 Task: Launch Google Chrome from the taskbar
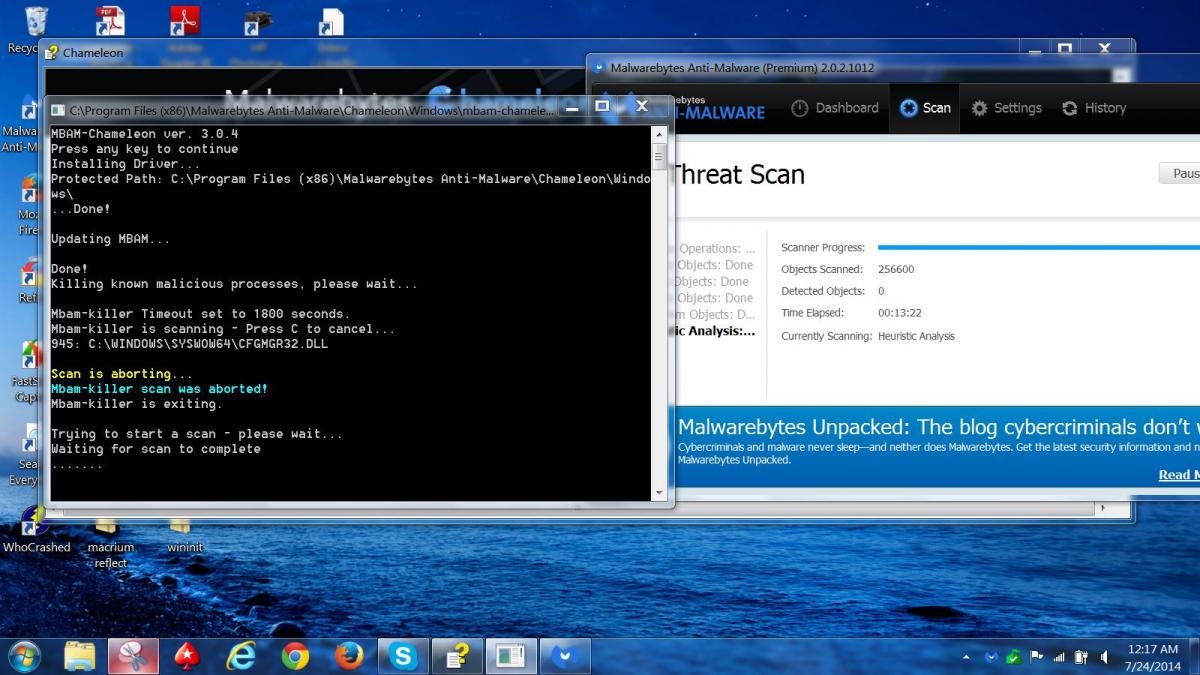[x=296, y=656]
